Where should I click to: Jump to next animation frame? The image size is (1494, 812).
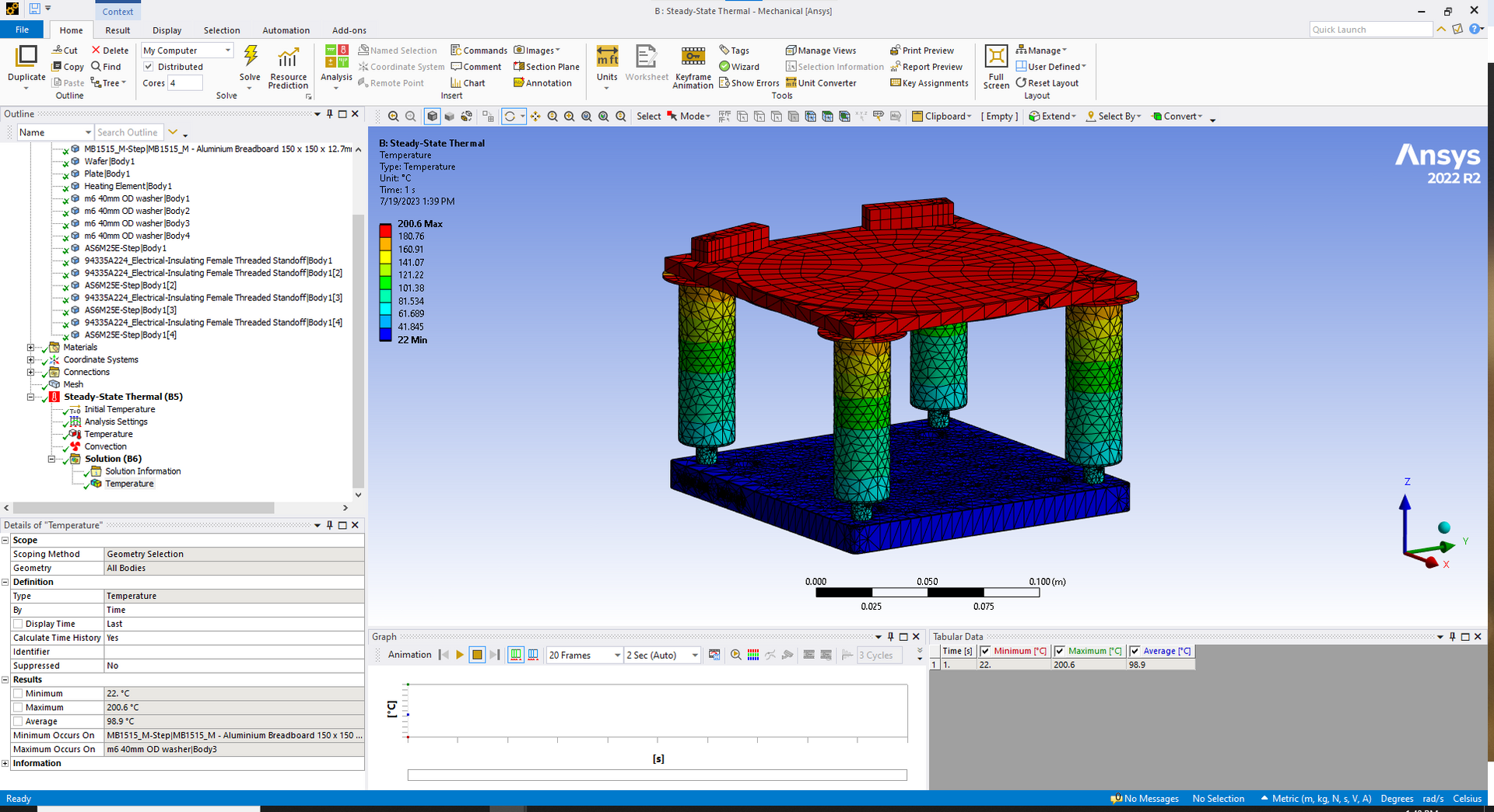[x=494, y=655]
